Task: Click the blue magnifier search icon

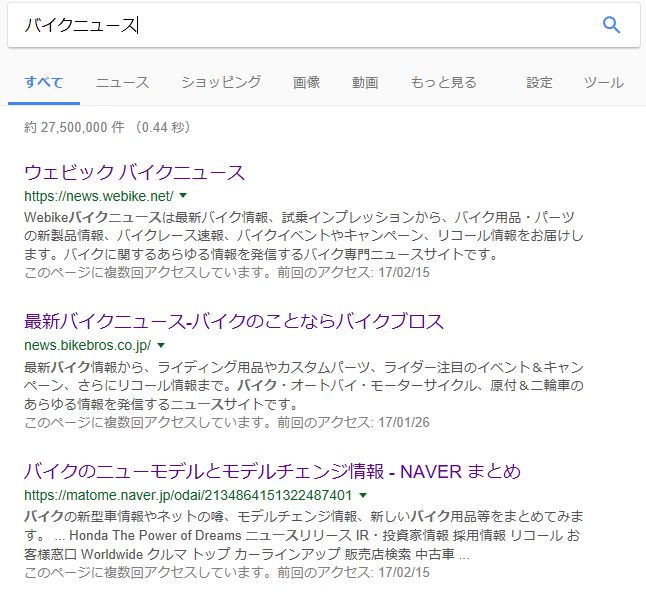Action: (x=611, y=25)
